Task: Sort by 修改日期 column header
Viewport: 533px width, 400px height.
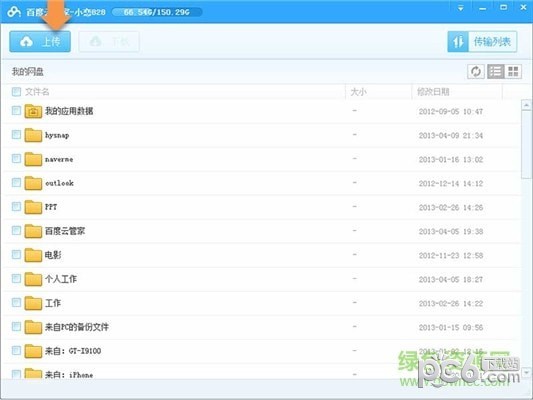Action: [433, 92]
